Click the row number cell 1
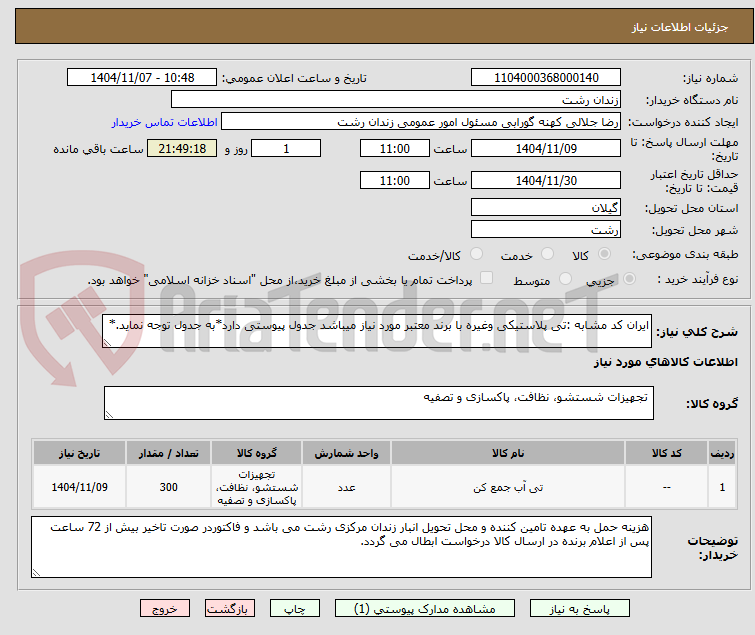 pyautogui.click(x=722, y=487)
